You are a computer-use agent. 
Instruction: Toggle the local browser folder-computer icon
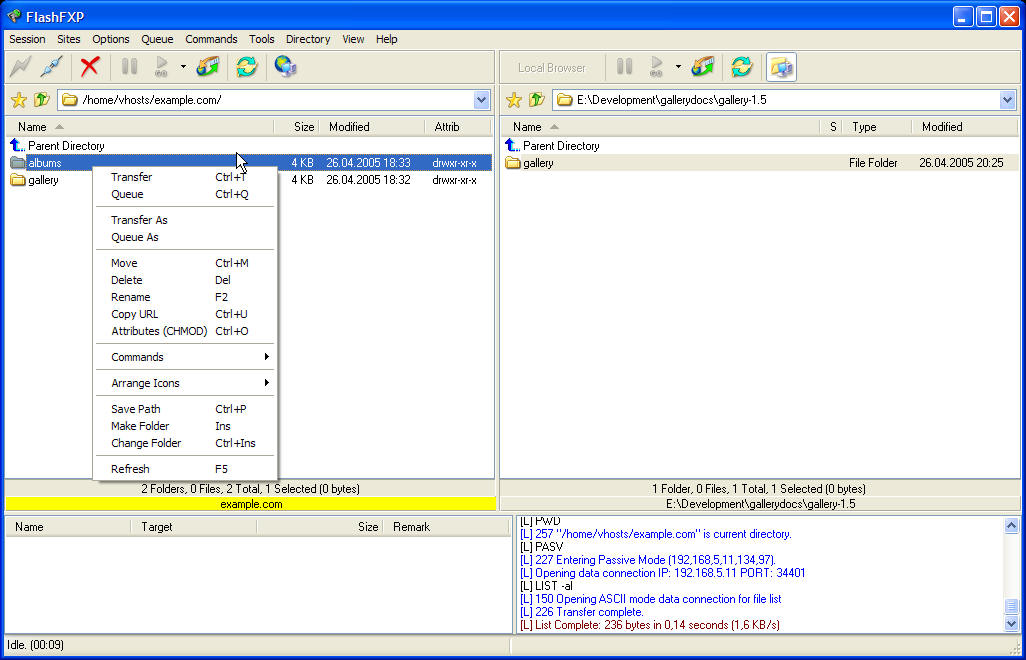tap(781, 67)
